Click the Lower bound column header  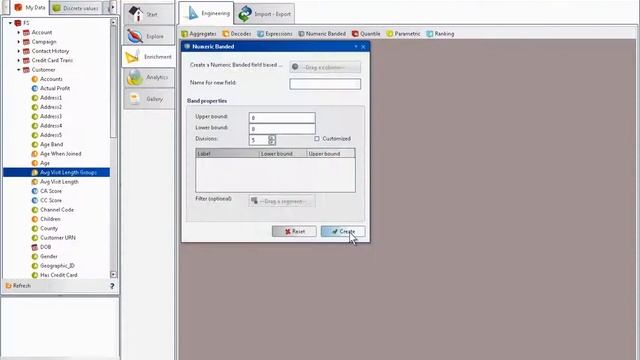coord(283,153)
